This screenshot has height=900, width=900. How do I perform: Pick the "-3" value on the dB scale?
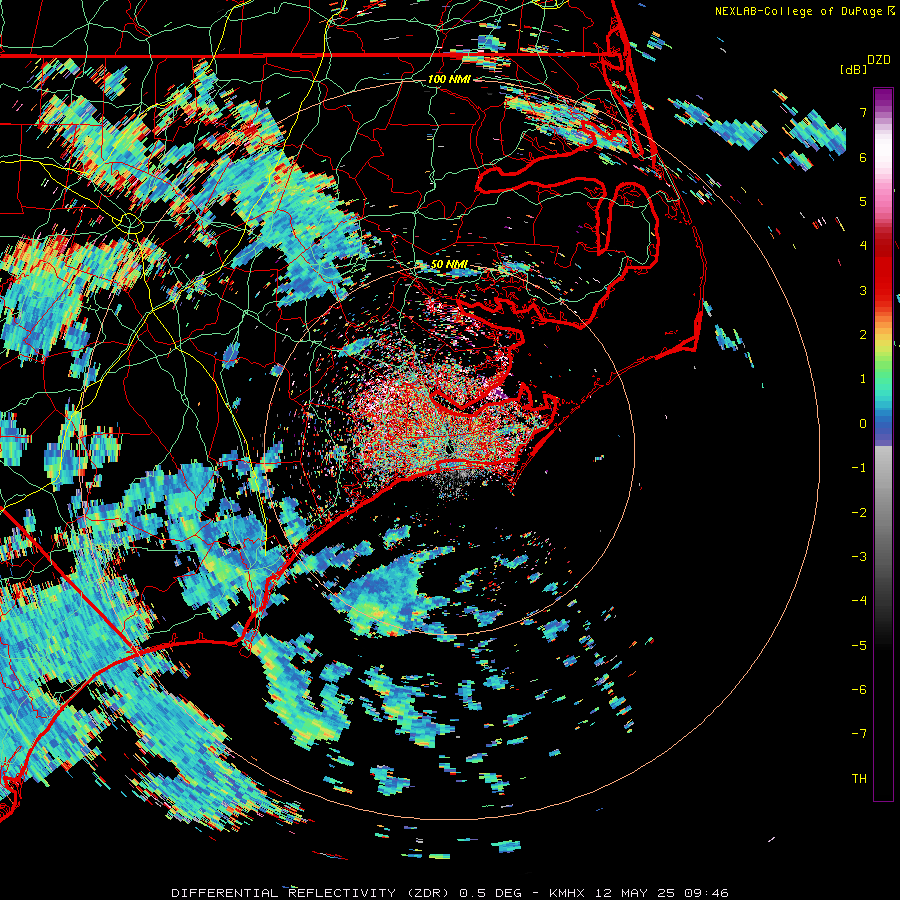[859, 557]
